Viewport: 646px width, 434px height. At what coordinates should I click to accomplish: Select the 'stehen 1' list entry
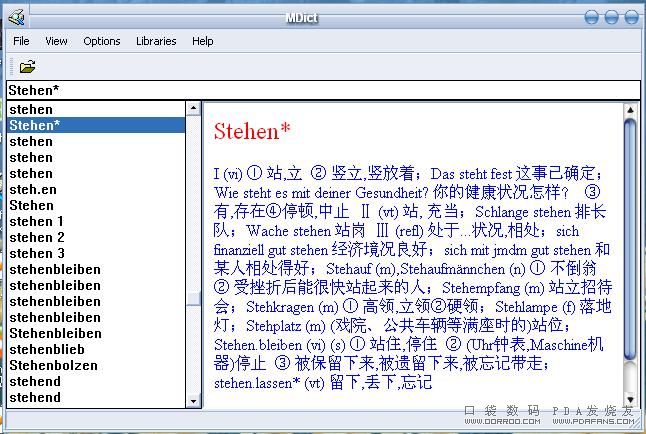tap(96, 221)
